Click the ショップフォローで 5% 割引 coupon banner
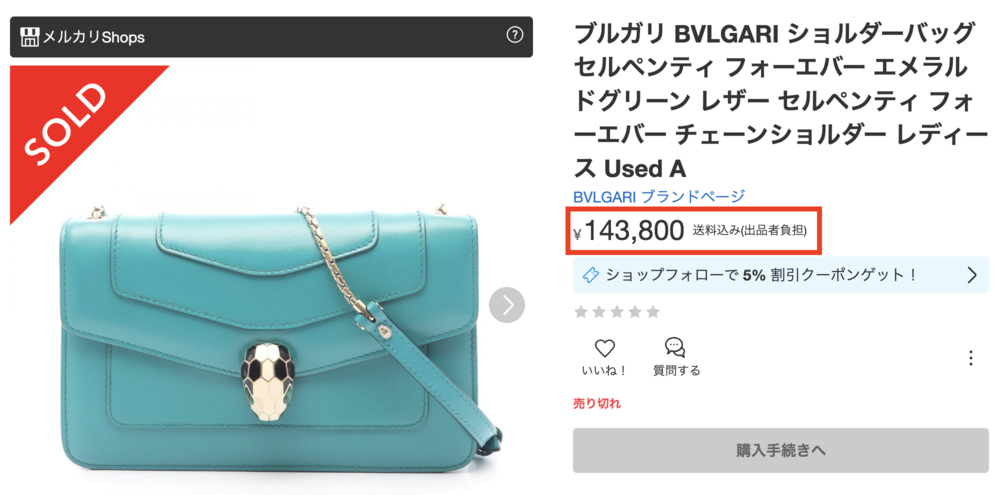Viewport: 1008px width, 495px height. 780,275
